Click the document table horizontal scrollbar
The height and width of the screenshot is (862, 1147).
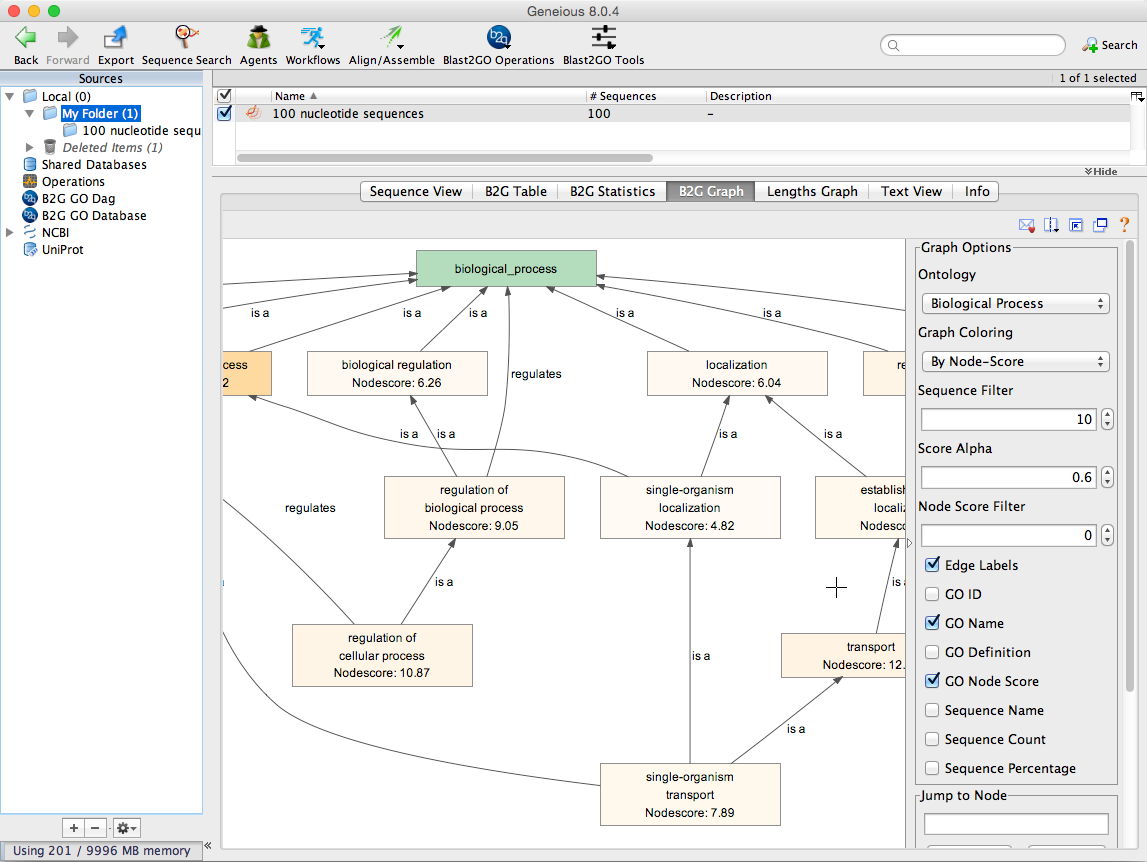pos(445,158)
